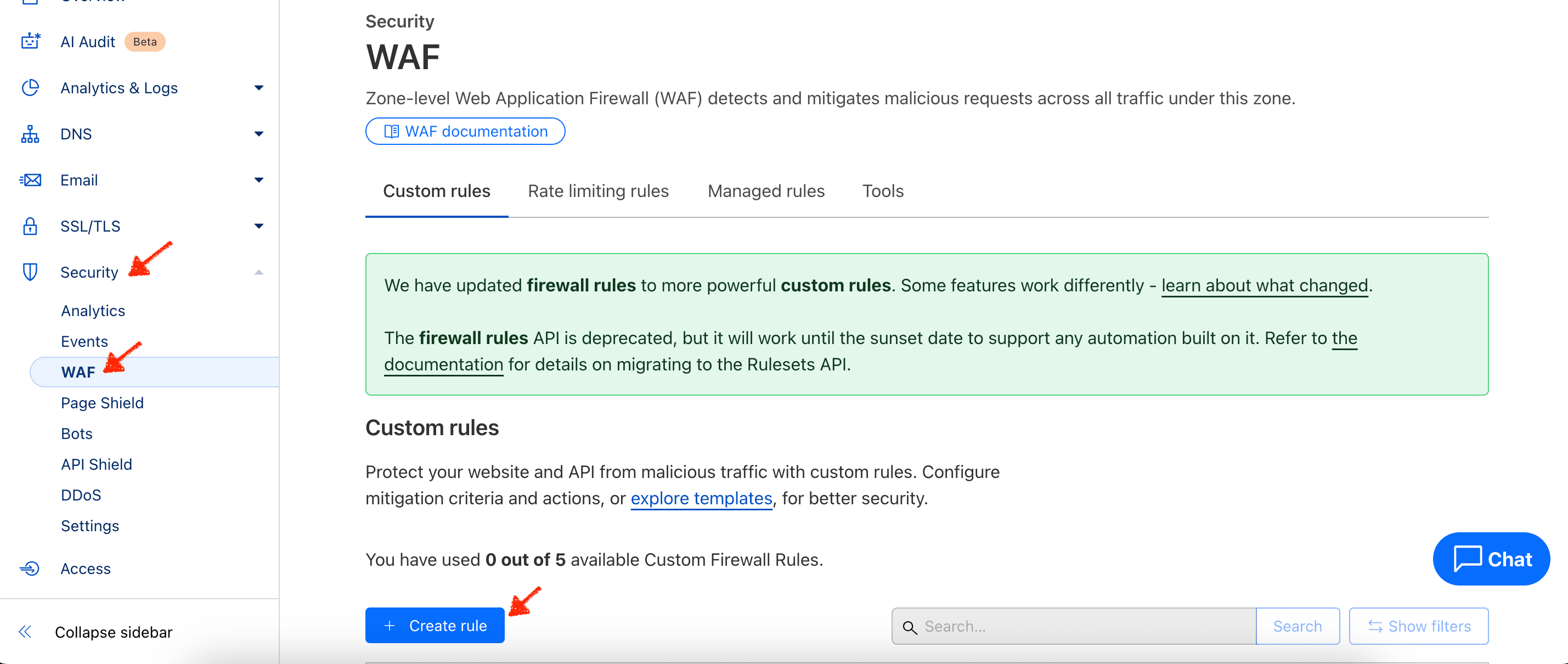
Task: Click the speech bubble icon in Chat
Action: [x=1468, y=559]
